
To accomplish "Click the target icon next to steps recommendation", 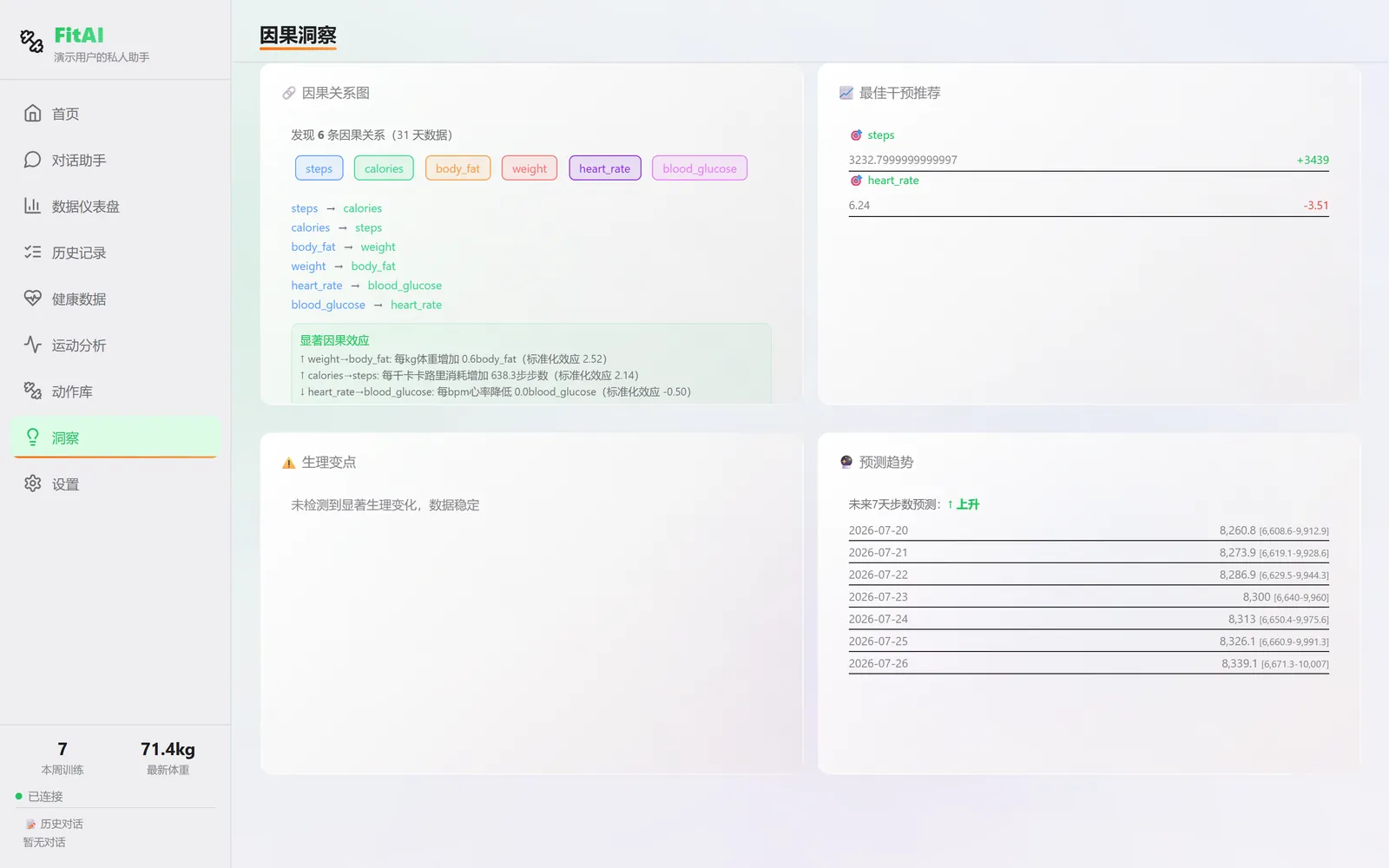I will coord(856,135).
